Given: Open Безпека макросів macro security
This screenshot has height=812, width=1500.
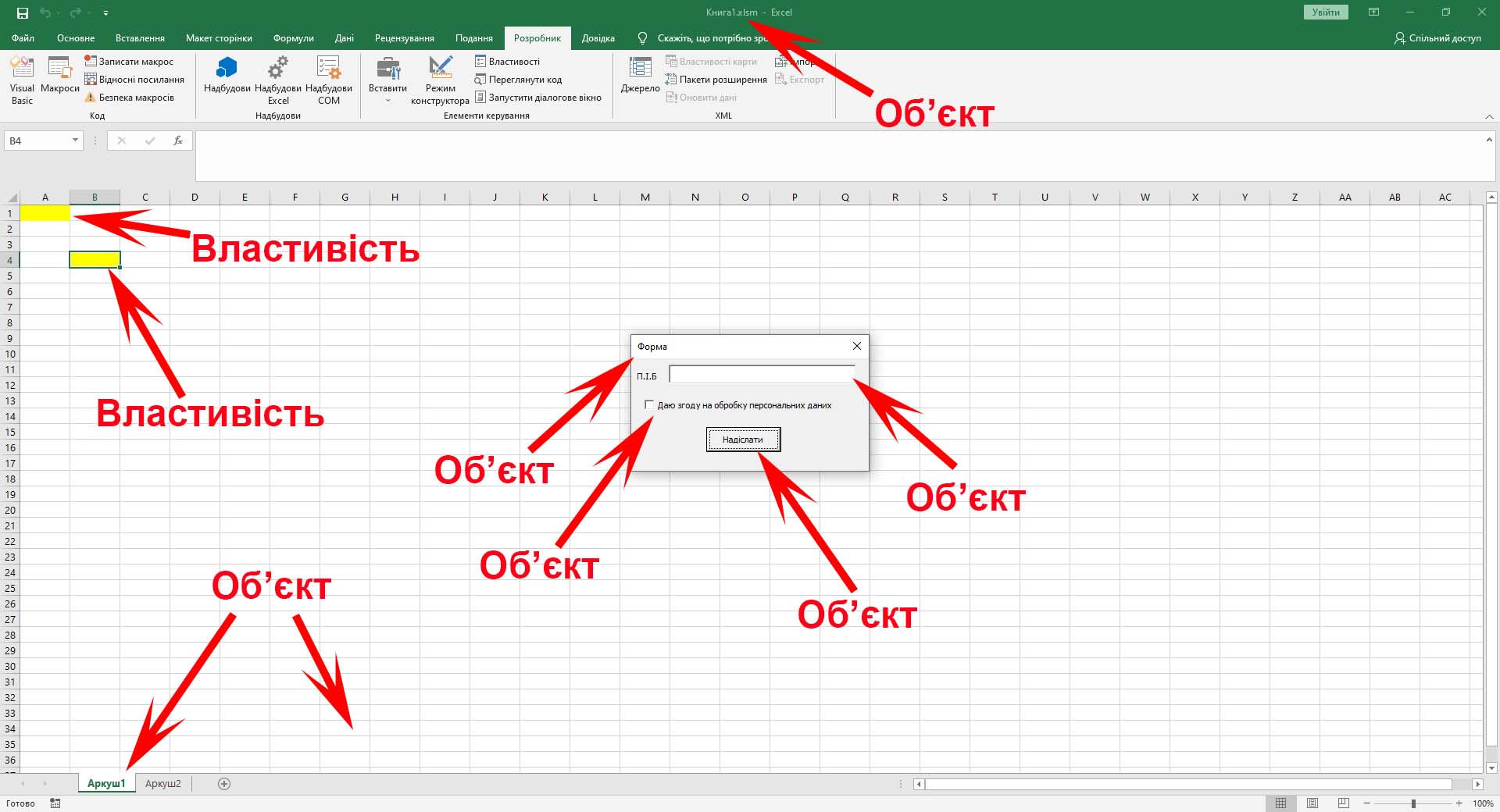Looking at the screenshot, I should (x=129, y=98).
